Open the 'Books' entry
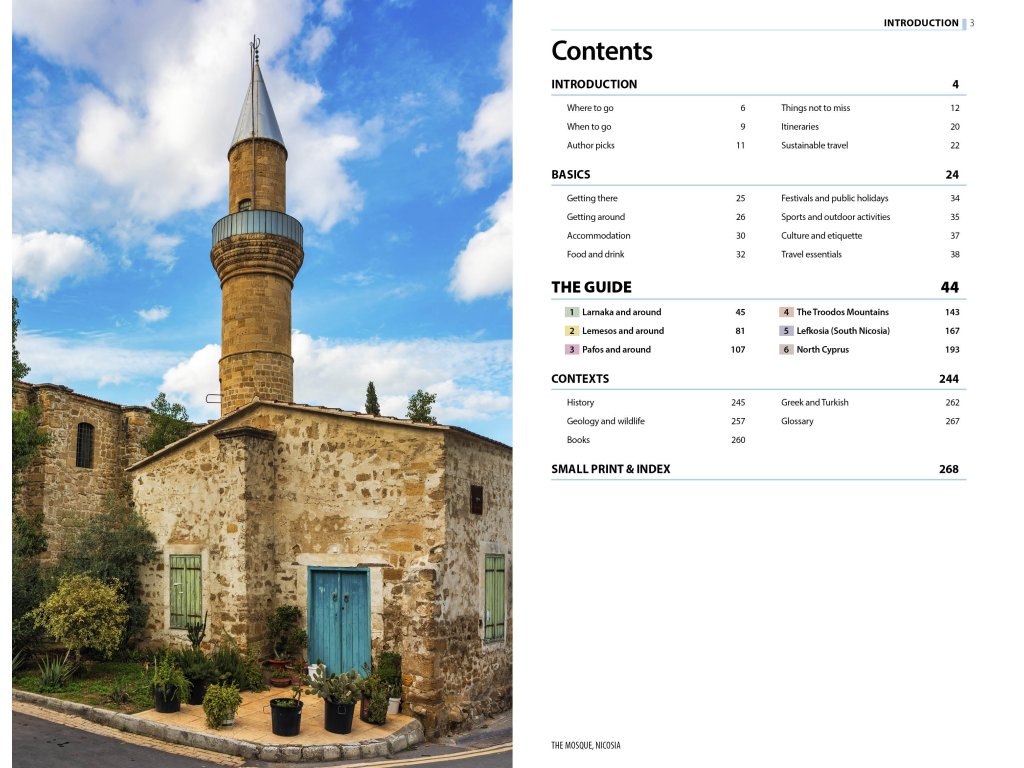The image size is (1024, 768). [x=578, y=440]
